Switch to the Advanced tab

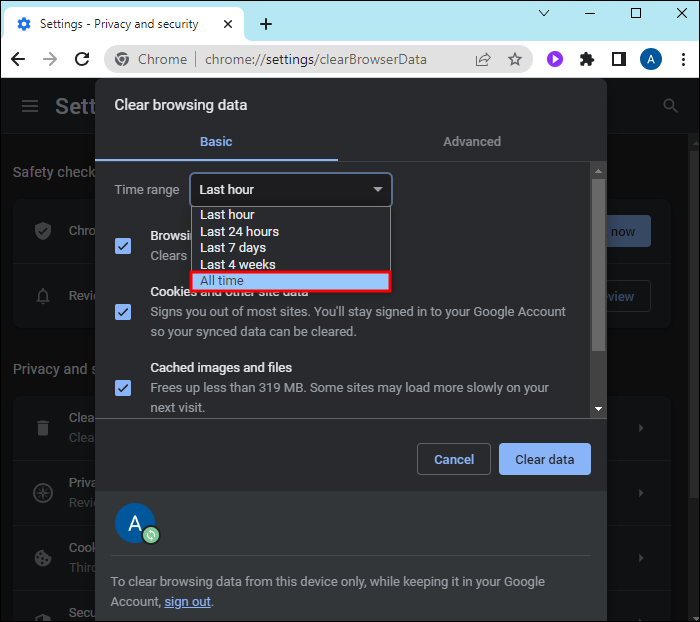tap(472, 142)
